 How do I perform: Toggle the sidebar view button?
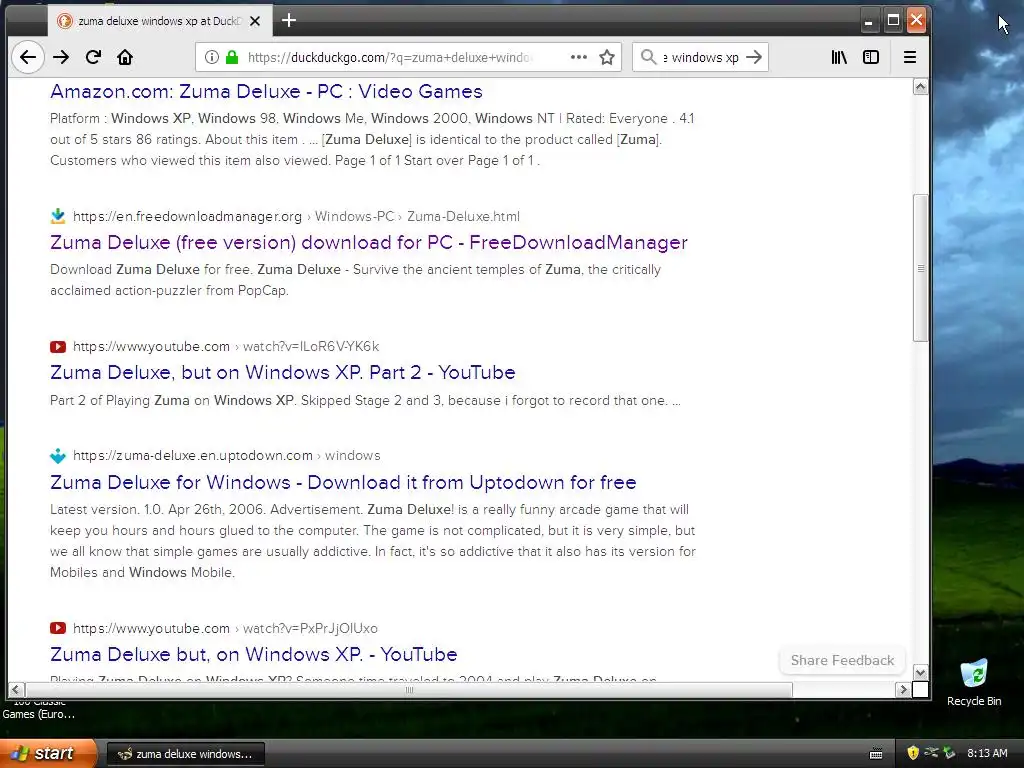(871, 57)
